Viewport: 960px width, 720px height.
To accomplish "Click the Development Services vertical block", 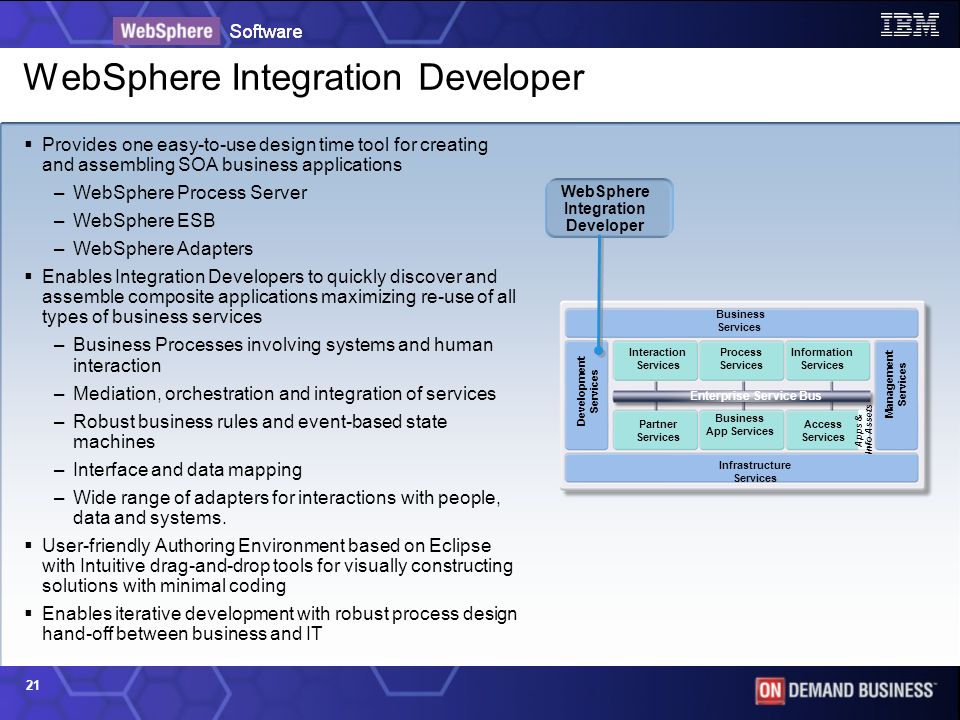I will click(x=586, y=395).
